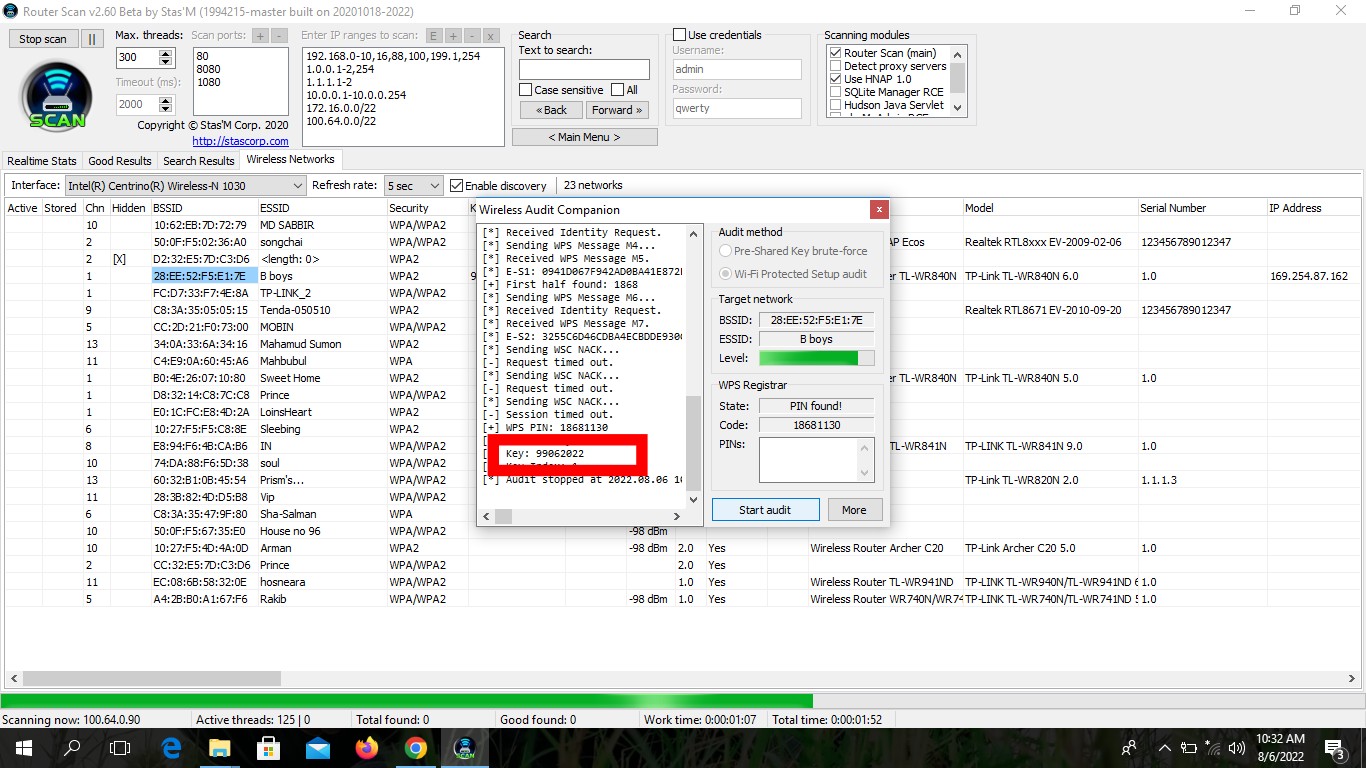1366x768 pixels.
Task: Click the Router Scan logo image
Action: (x=57, y=98)
